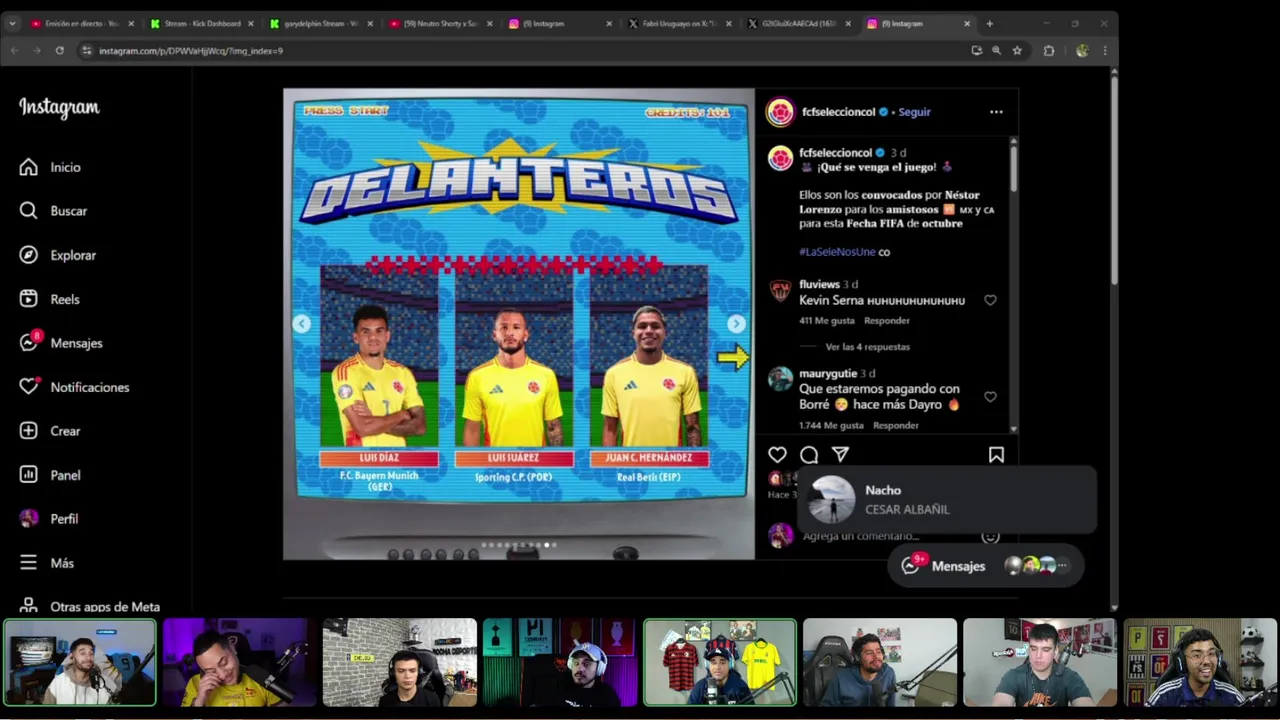Open the Chrome three-dot menu
1280x720 pixels.
pyautogui.click(x=1104, y=50)
